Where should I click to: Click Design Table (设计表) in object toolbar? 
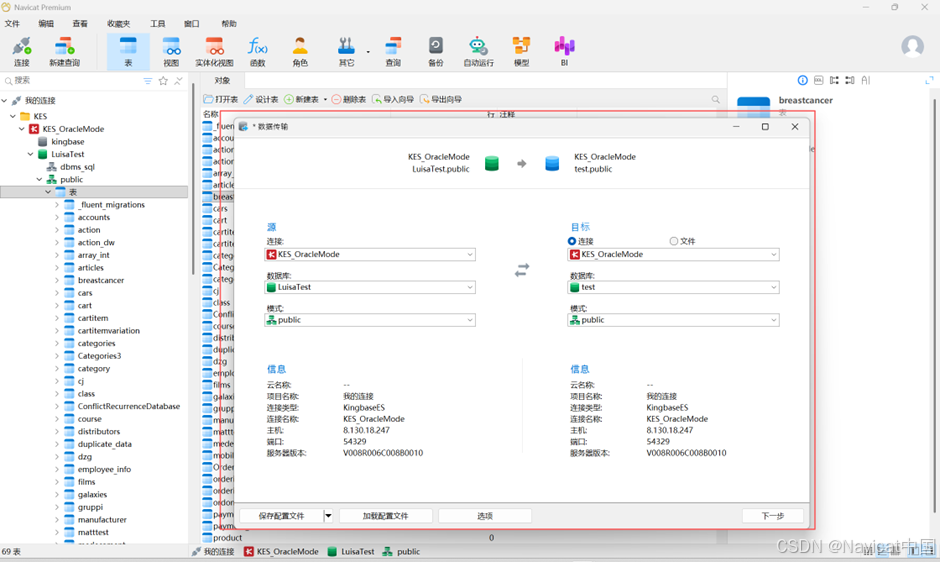pos(261,100)
